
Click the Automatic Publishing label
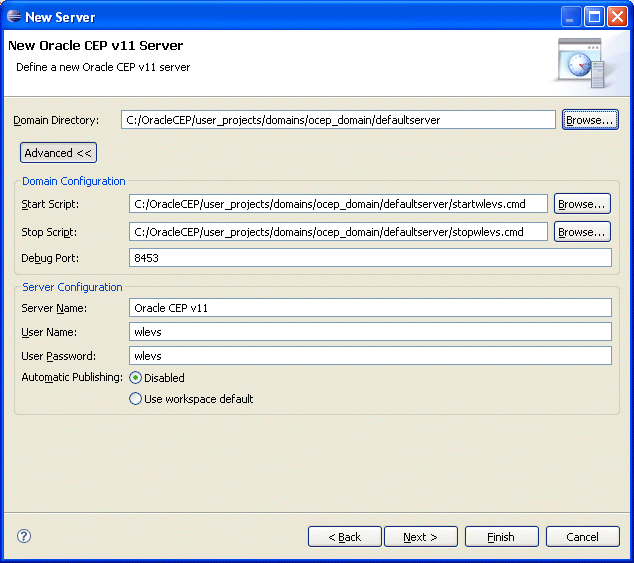click(x=72, y=377)
